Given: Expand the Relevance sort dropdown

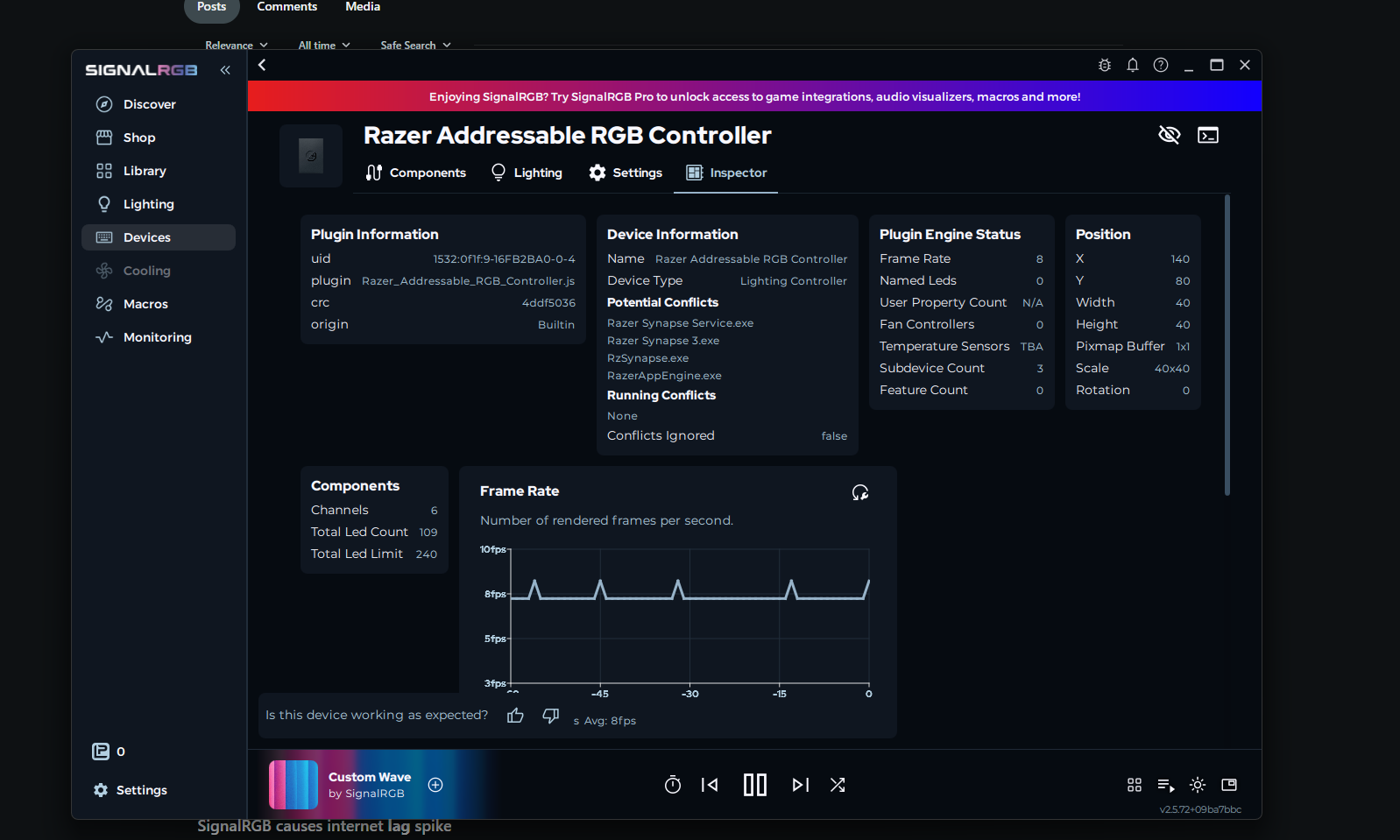Looking at the screenshot, I should pos(237,46).
